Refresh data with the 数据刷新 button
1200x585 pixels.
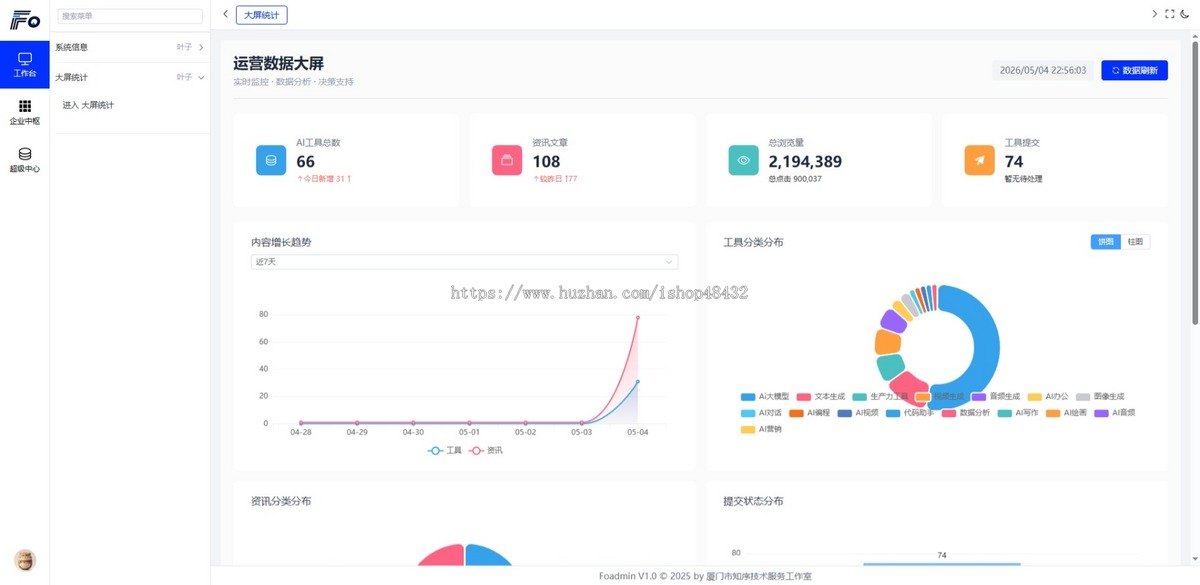coord(1134,71)
